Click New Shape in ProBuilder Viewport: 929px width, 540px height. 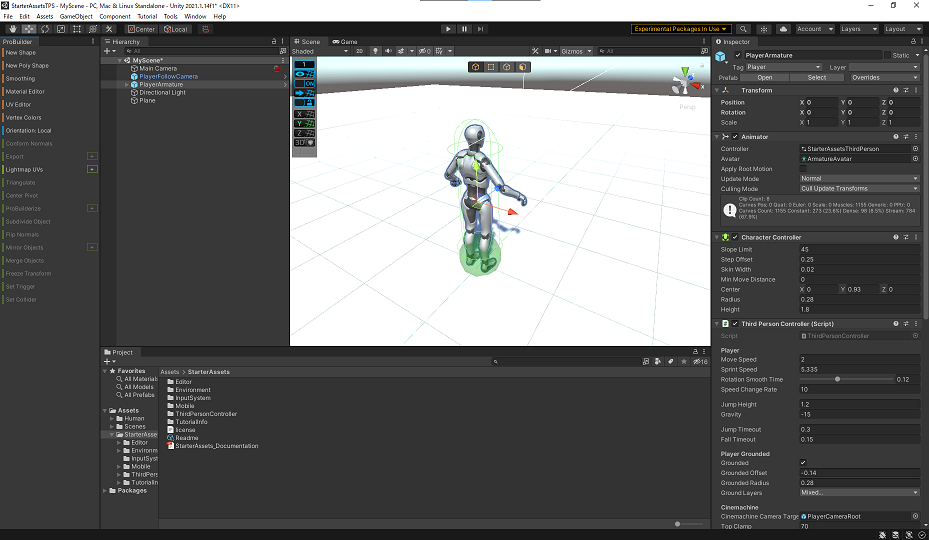[x=21, y=53]
